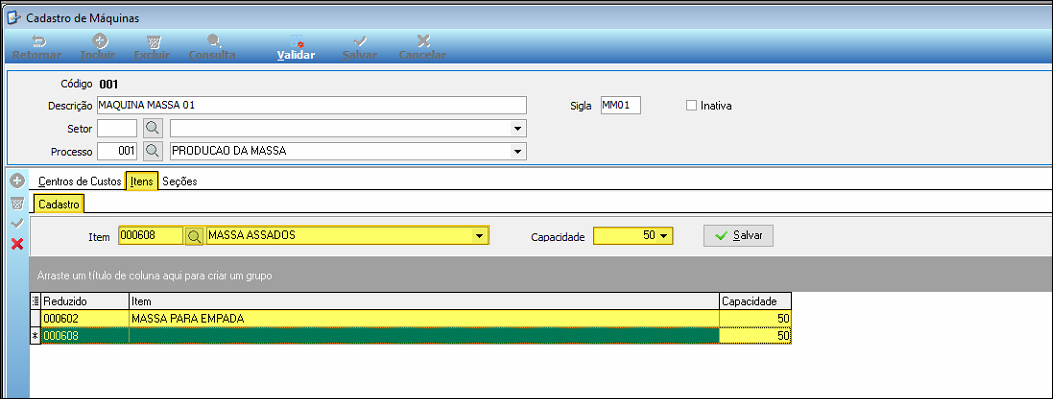Select grid cell 000602

pyautogui.click(x=85, y=318)
